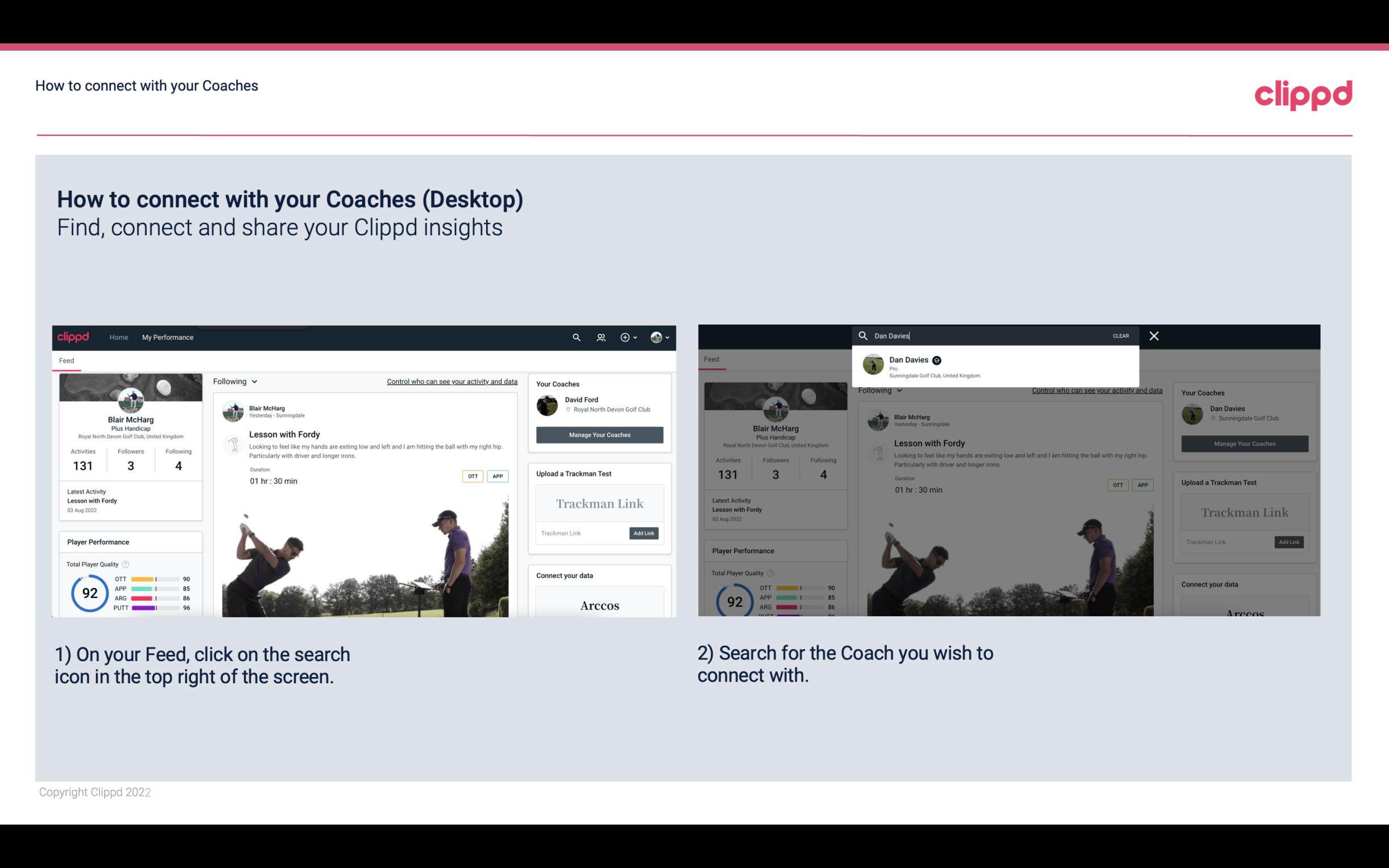
Task: Click the David Ford coach profile avatar
Action: (x=548, y=404)
